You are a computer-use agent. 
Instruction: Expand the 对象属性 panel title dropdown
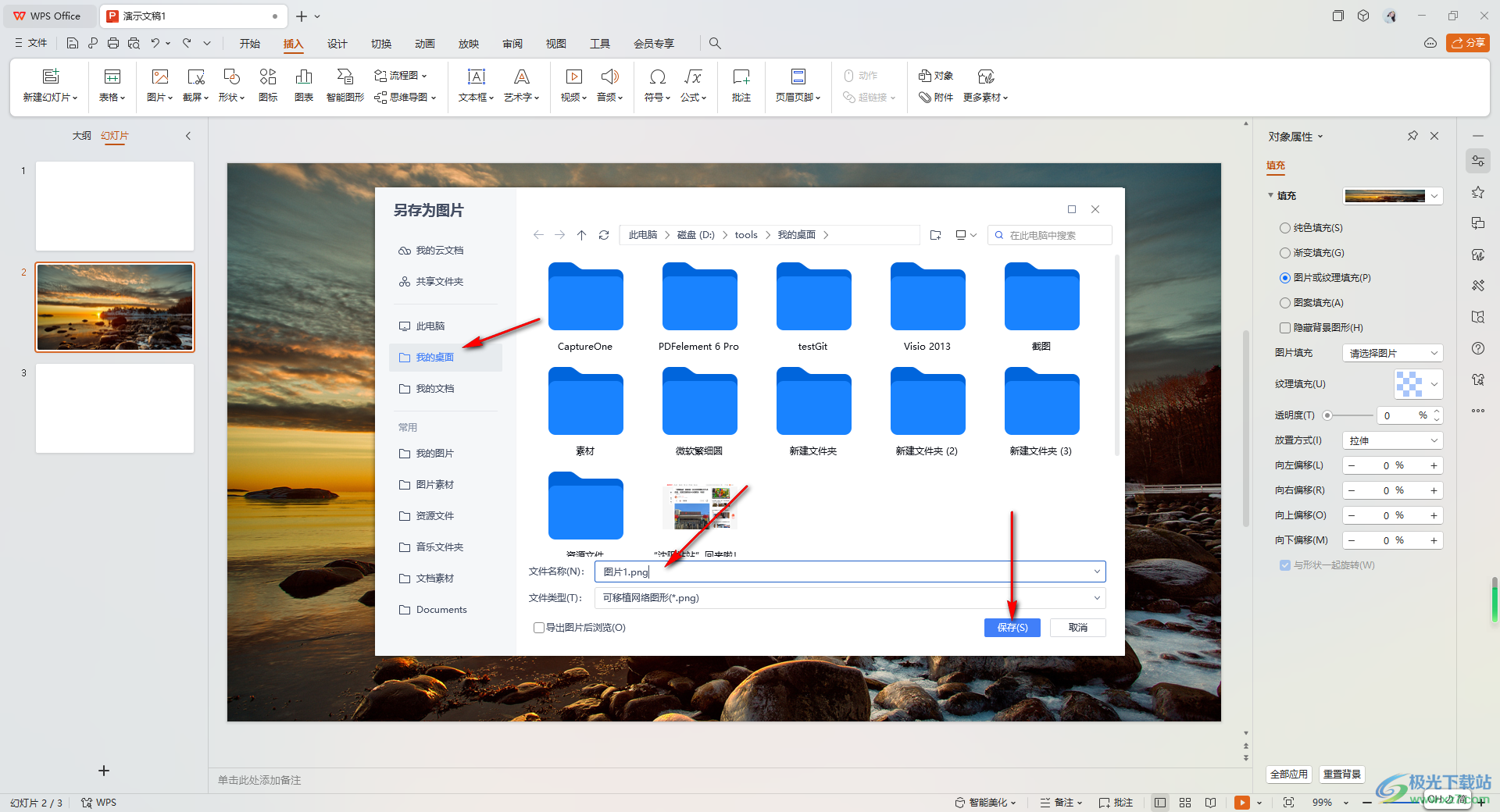(x=1320, y=137)
